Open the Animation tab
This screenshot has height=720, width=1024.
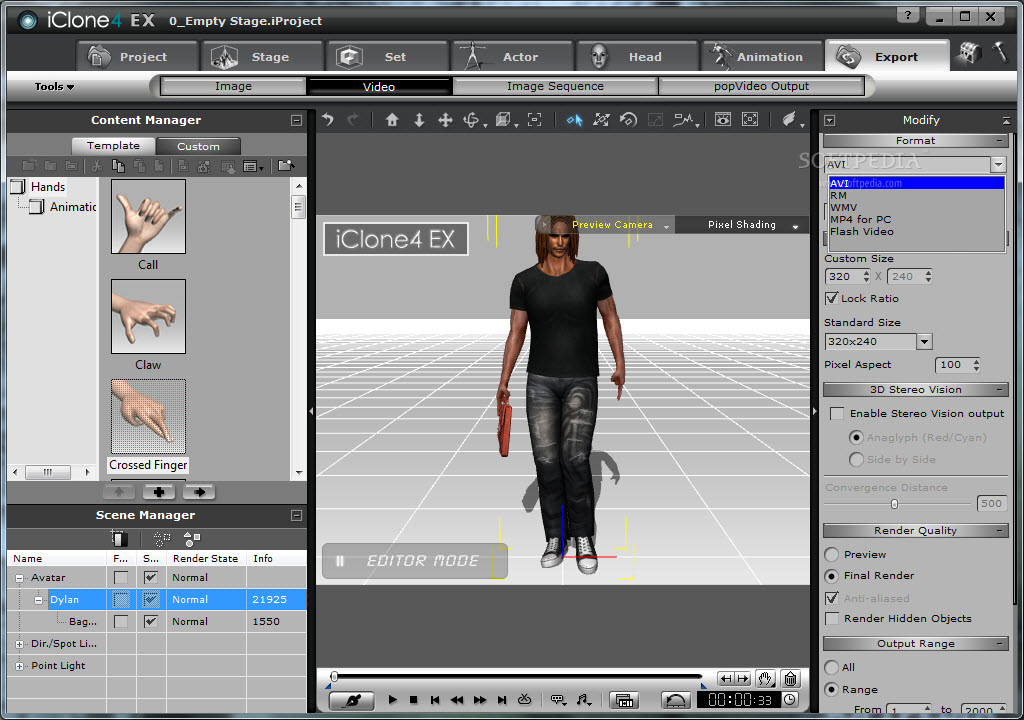(x=761, y=57)
